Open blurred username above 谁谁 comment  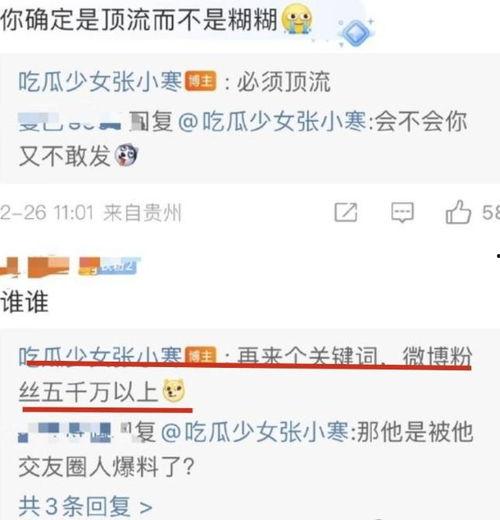[70, 267]
